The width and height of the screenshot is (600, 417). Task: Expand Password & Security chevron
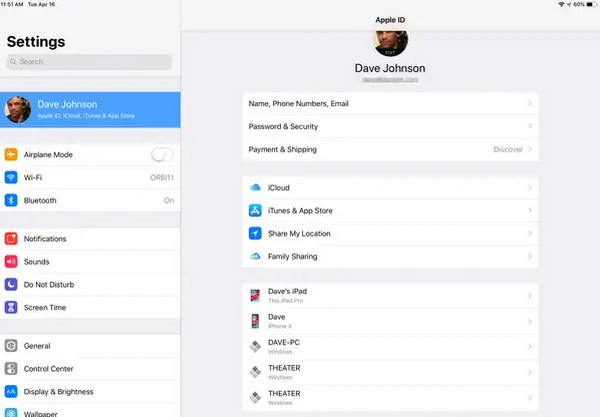pyautogui.click(x=530, y=126)
